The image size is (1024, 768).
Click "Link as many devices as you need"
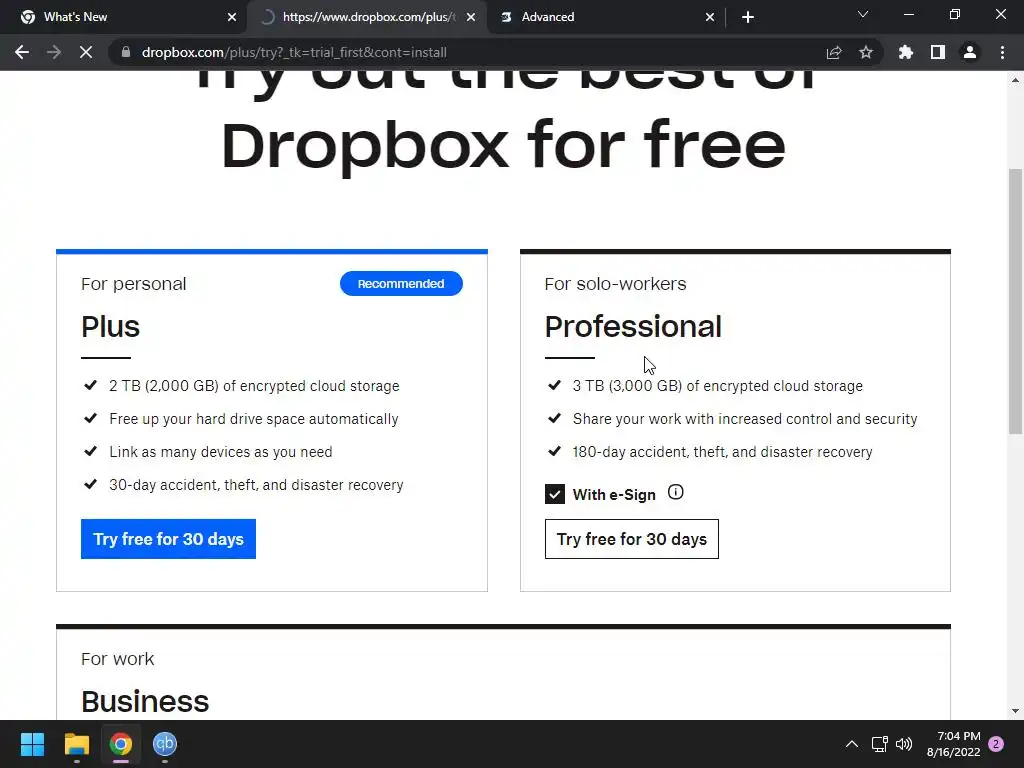221,452
